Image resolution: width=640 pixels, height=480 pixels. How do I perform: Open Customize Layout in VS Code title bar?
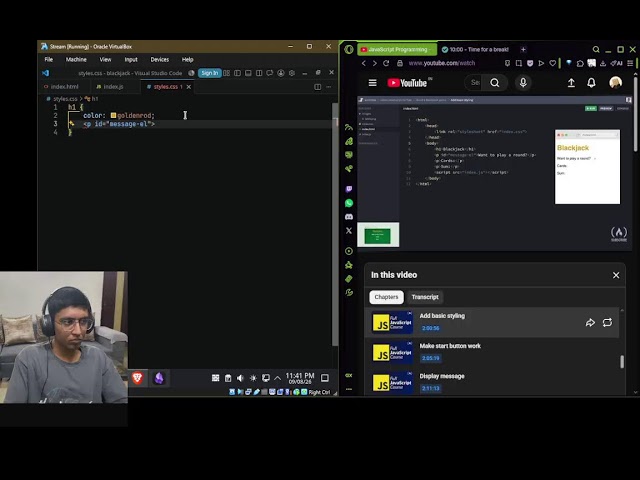227,73
